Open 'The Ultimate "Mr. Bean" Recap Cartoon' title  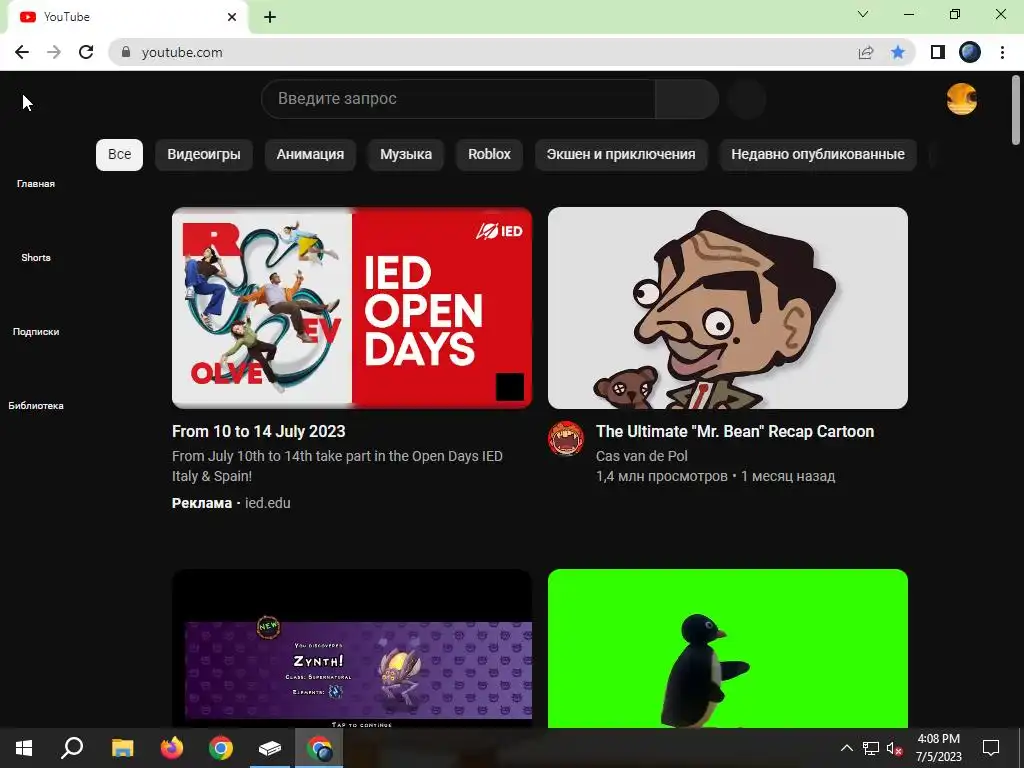tap(735, 432)
